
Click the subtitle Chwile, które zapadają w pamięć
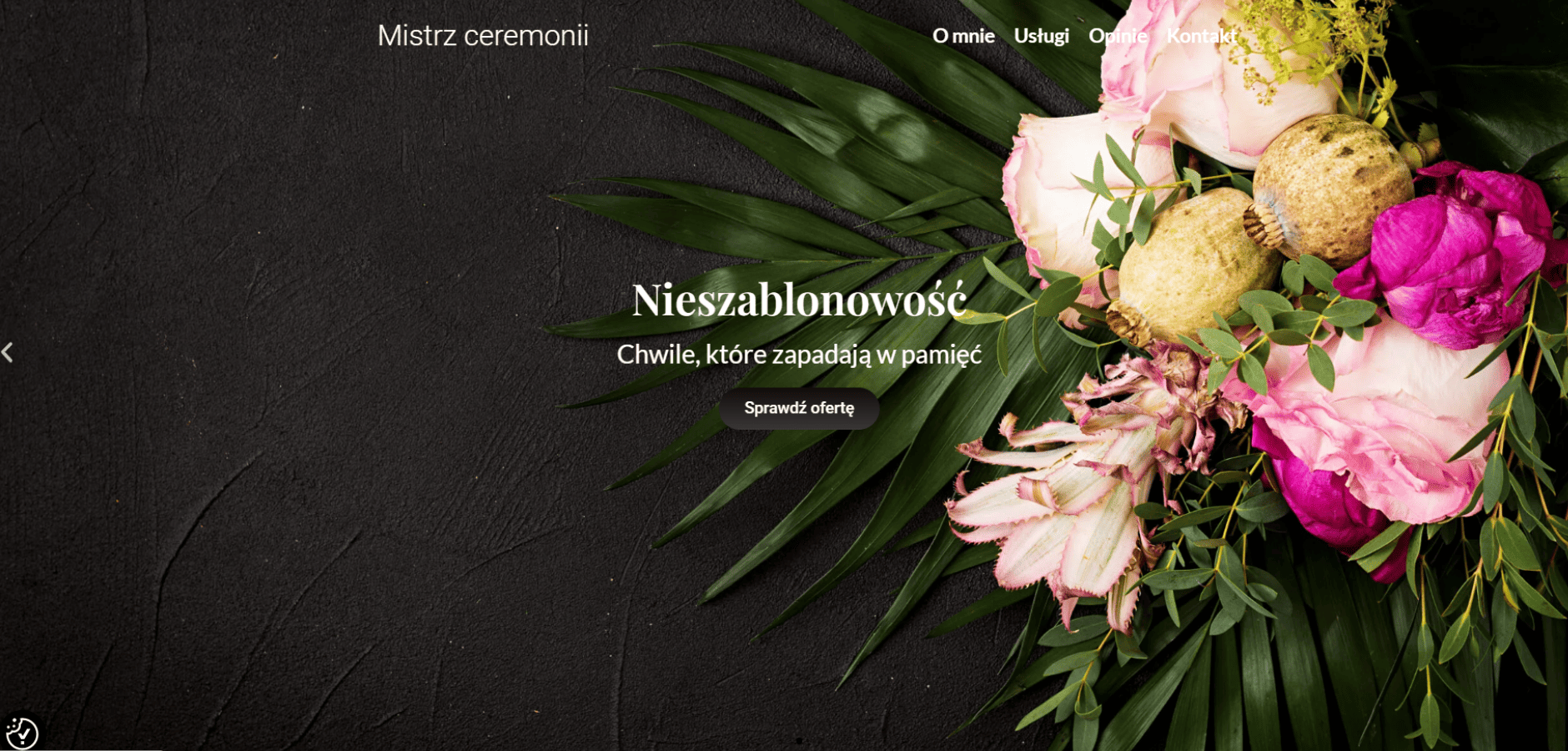pos(799,355)
